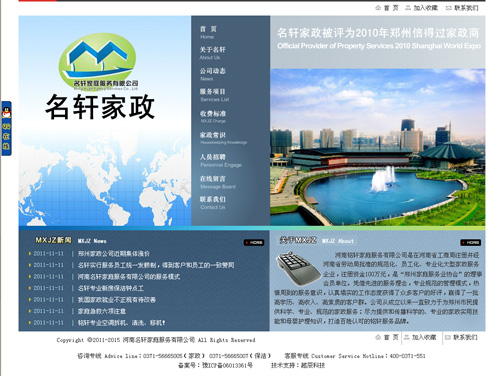Open the 在线留言 Message Board menu item
The height and width of the screenshot is (376, 500).
click(218, 182)
